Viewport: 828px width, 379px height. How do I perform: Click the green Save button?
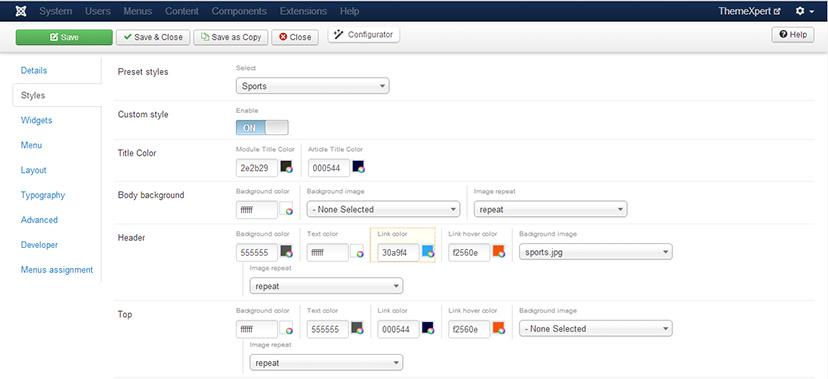(64, 37)
